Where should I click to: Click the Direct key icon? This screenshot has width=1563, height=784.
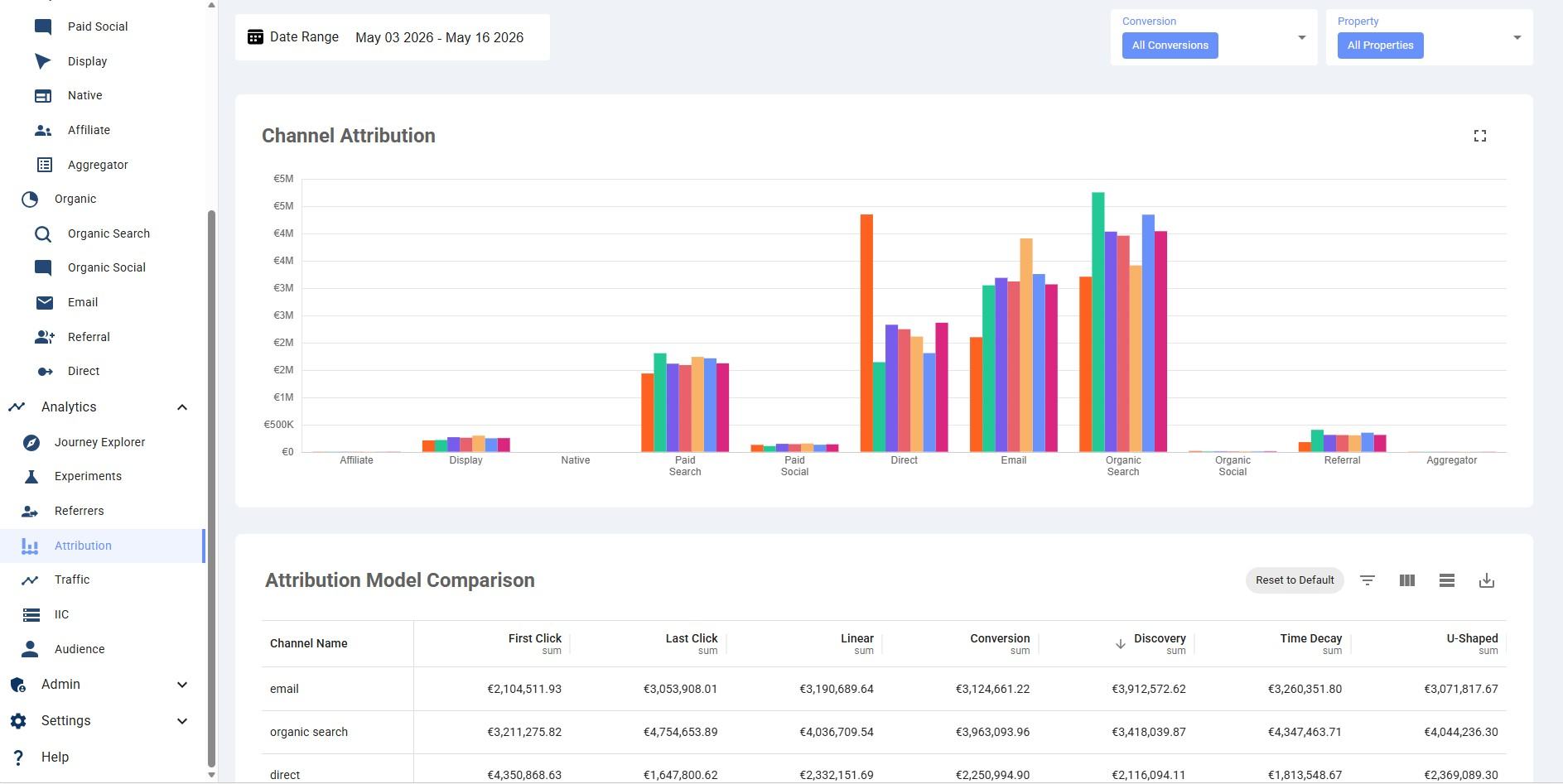coord(46,372)
